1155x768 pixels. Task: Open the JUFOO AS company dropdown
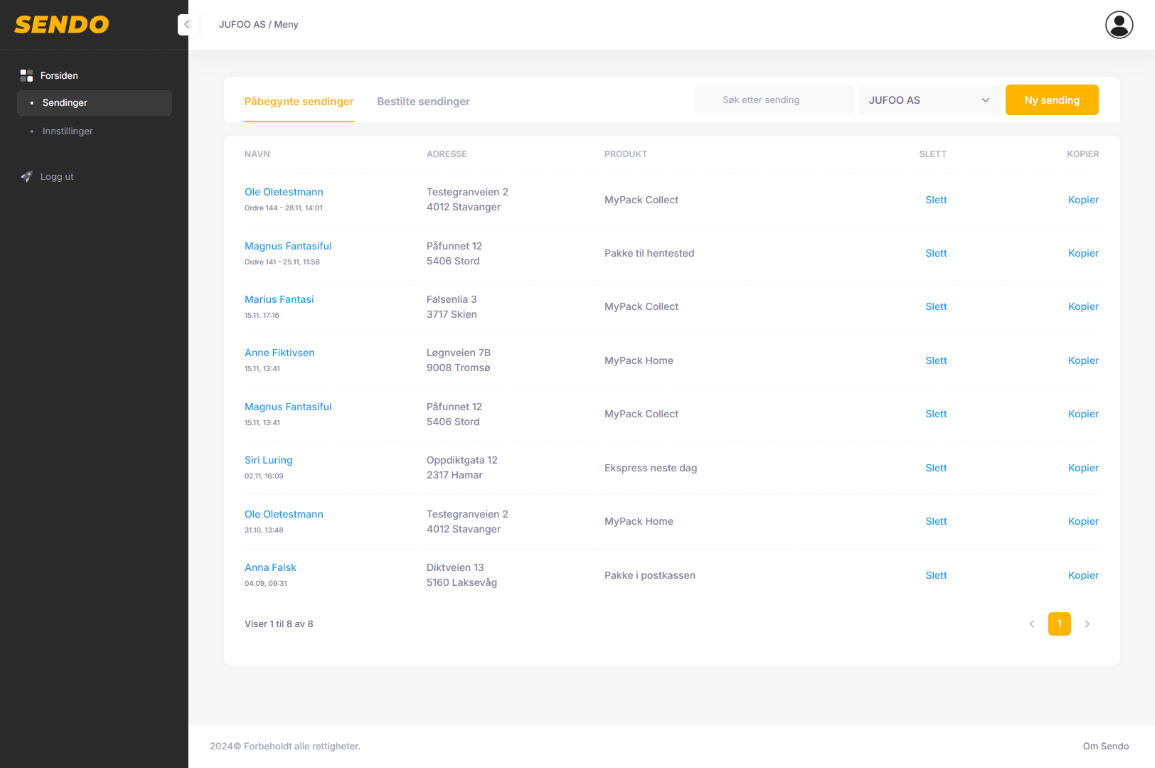coord(929,100)
